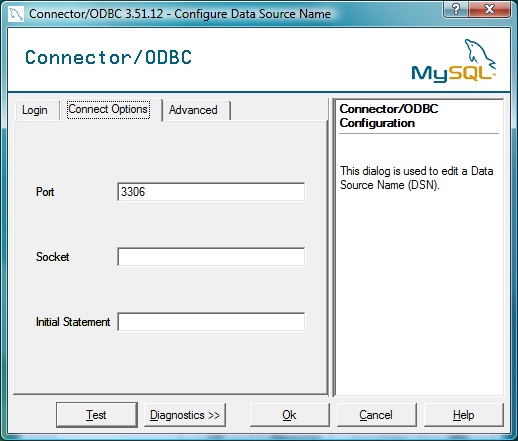Focus the Socket text box
Image resolution: width=518 pixels, height=441 pixels.
(x=211, y=257)
